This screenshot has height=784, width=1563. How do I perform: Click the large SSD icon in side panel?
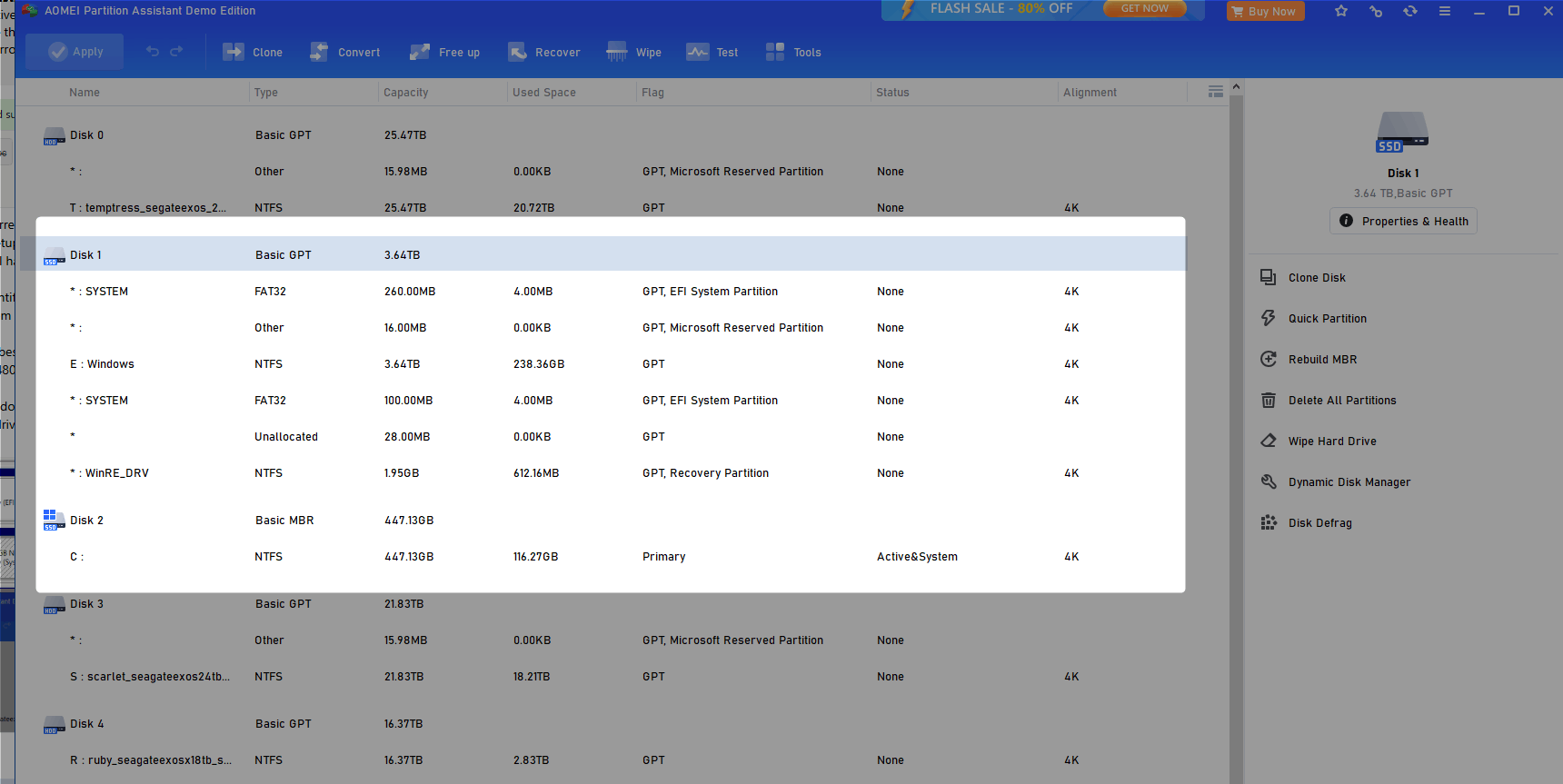pyautogui.click(x=1402, y=132)
